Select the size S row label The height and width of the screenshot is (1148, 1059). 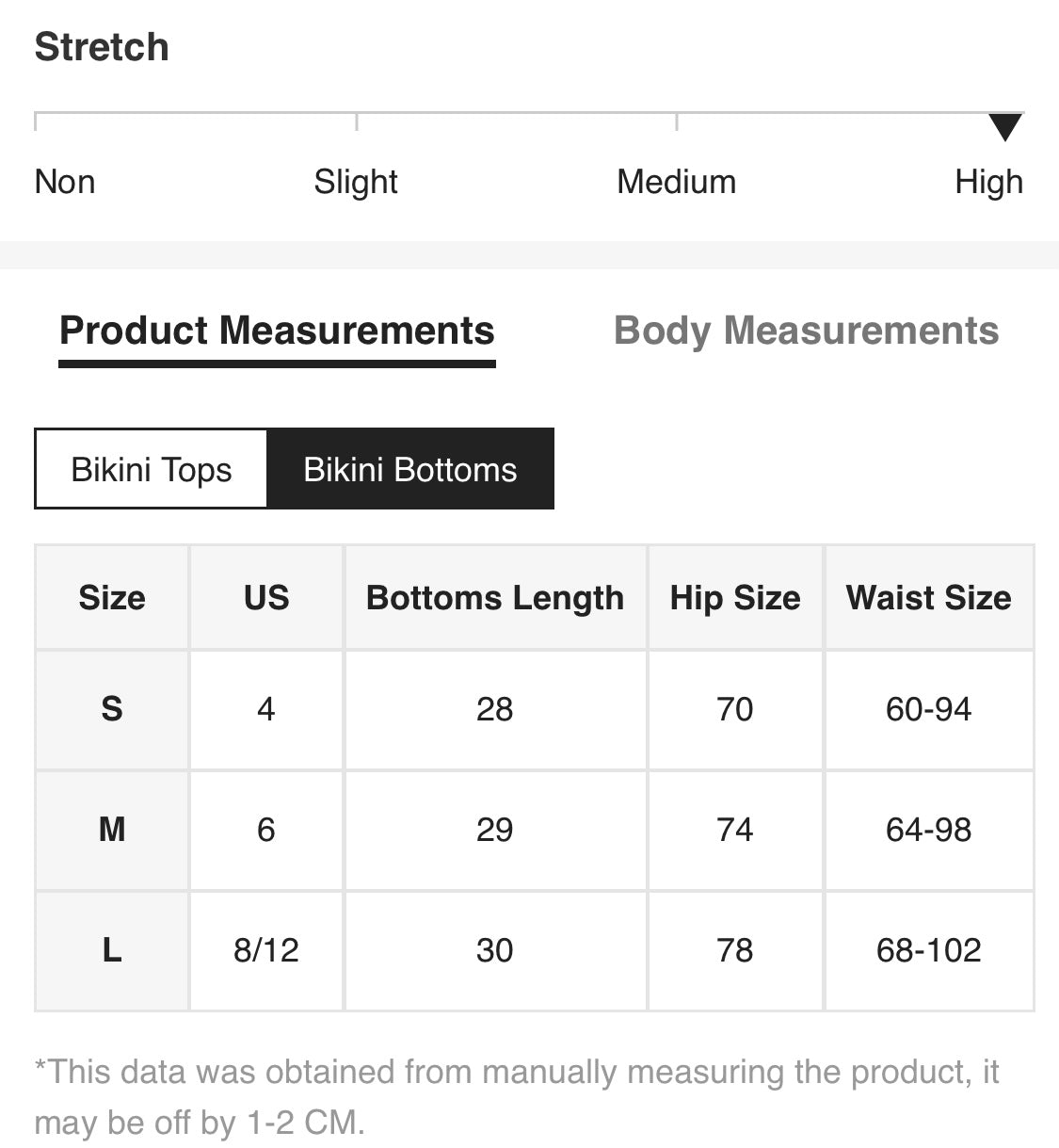click(112, 709)
